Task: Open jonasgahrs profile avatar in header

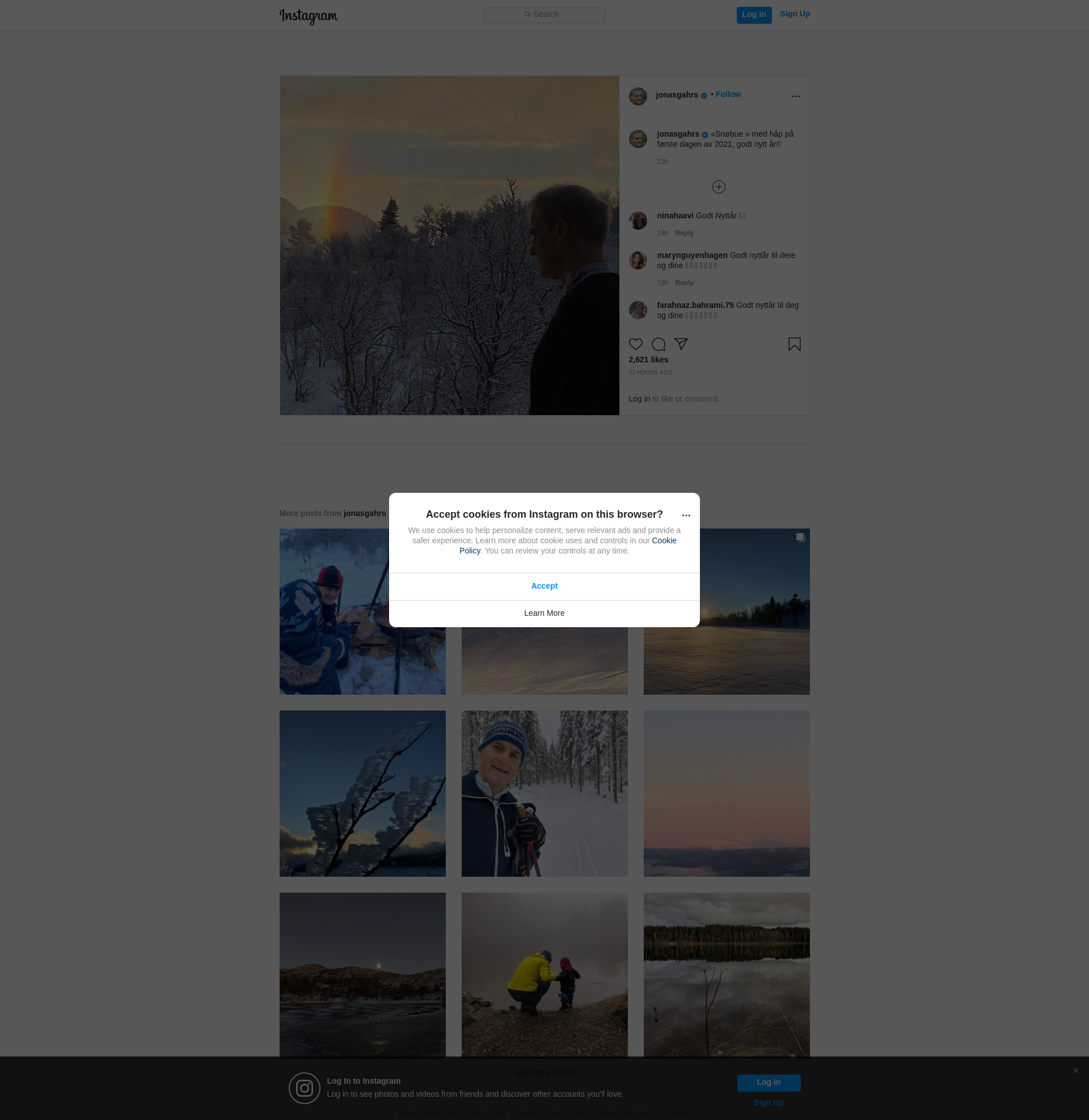Action: point(638,96)
